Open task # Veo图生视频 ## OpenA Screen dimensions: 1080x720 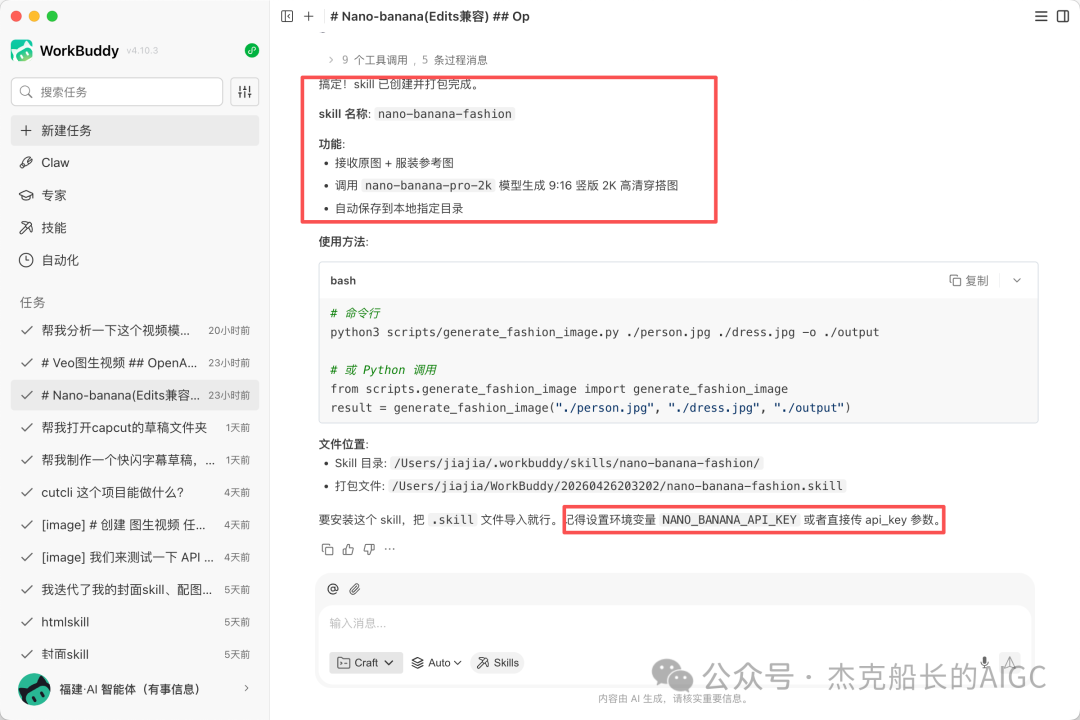point(135,362)
